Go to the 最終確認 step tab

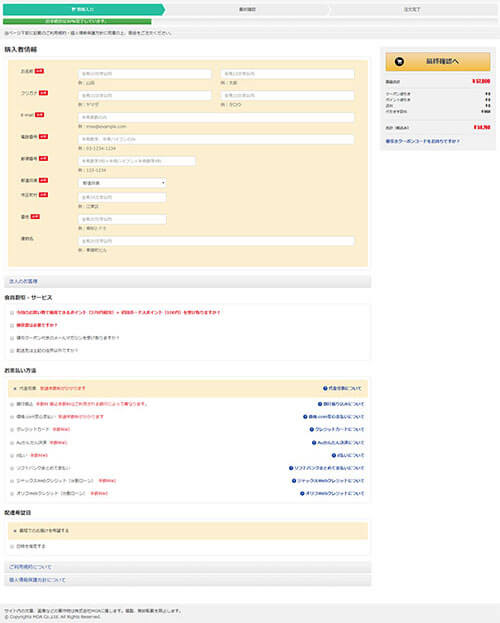tap(247, 9)
